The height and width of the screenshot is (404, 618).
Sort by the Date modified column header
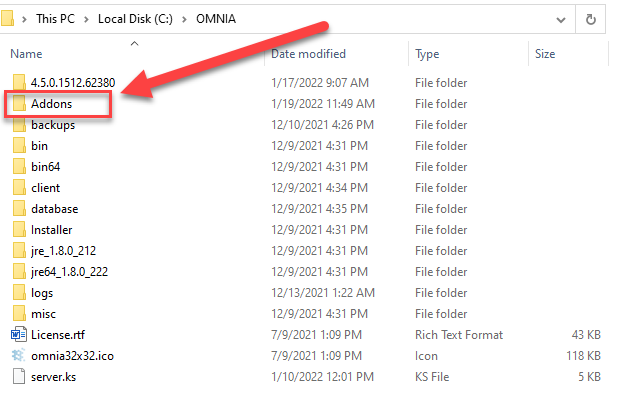308,54
